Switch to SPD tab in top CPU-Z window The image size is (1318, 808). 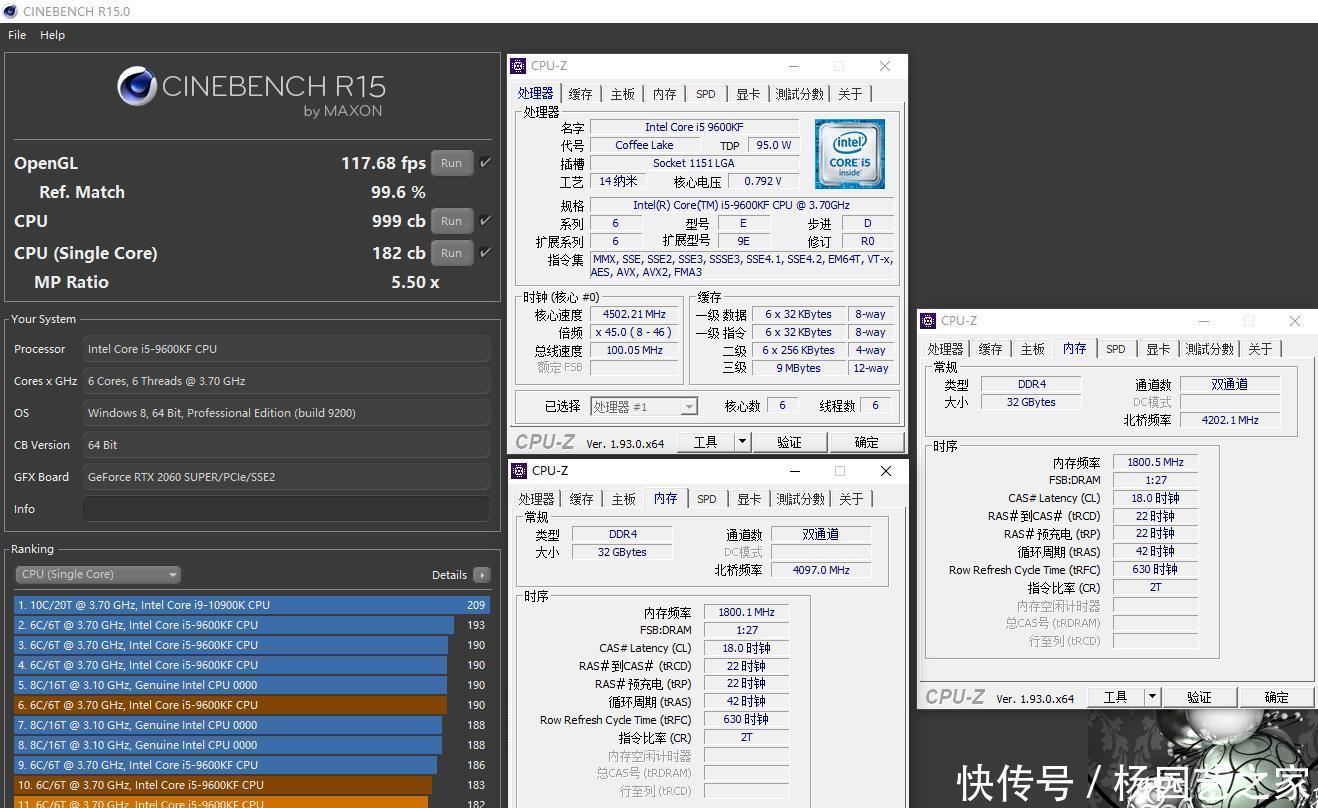pos(706,94)
